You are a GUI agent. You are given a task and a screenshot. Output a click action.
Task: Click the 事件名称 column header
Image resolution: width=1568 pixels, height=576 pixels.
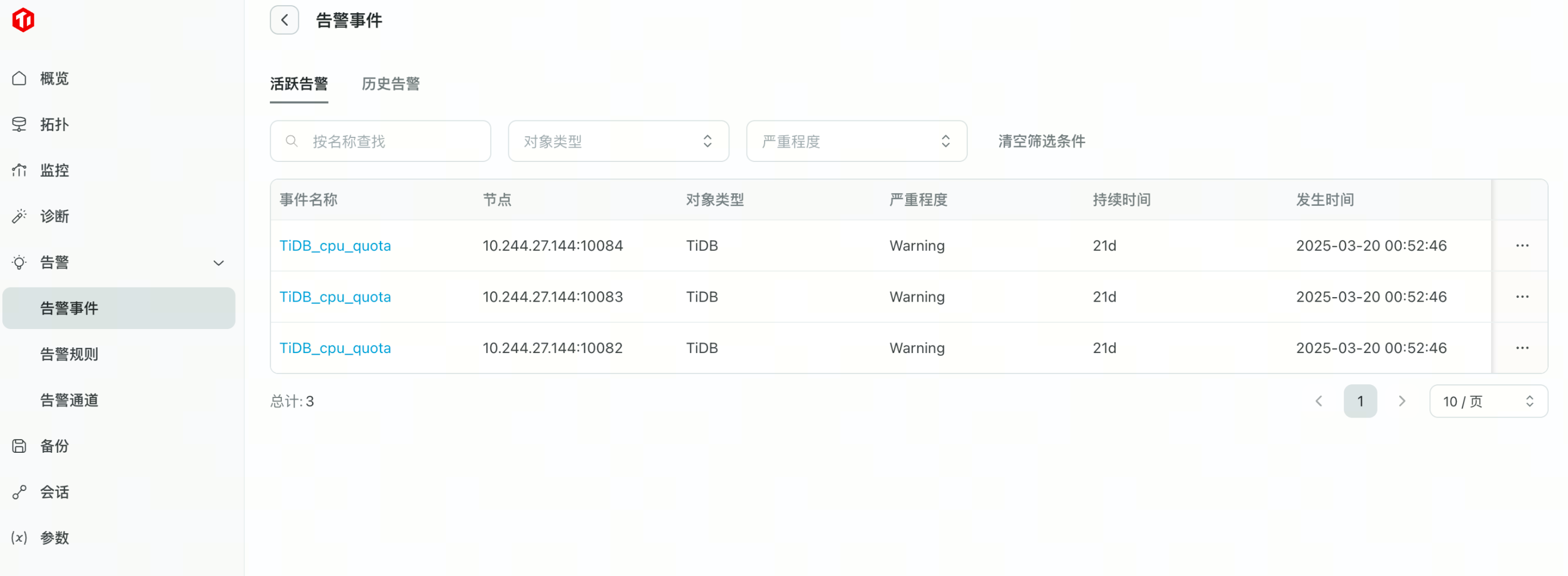coord(309,200)
